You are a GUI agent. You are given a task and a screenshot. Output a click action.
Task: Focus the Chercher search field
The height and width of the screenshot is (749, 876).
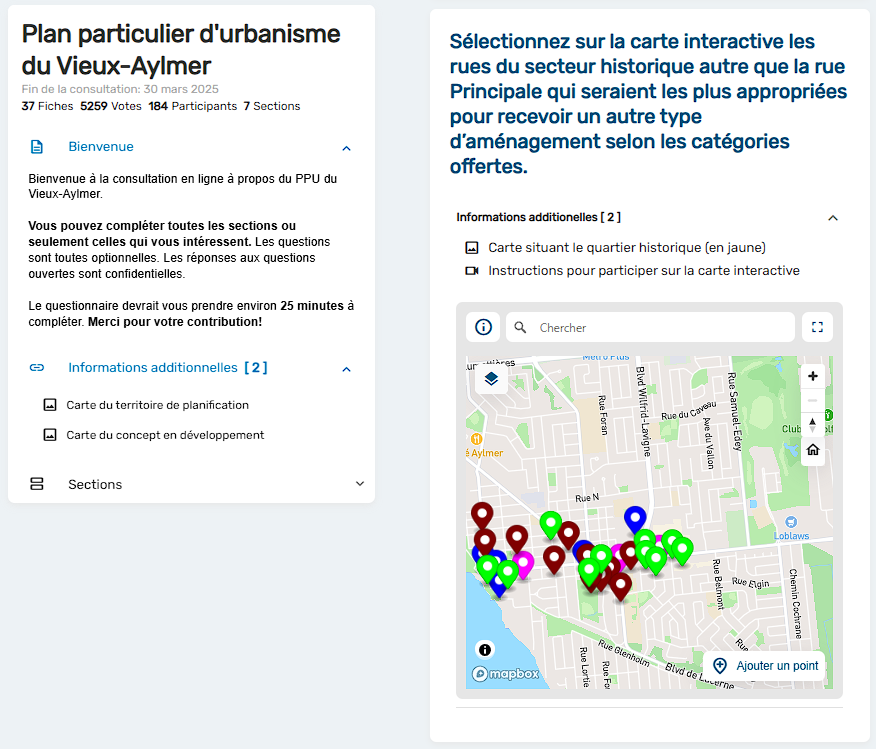click(650, 327)
